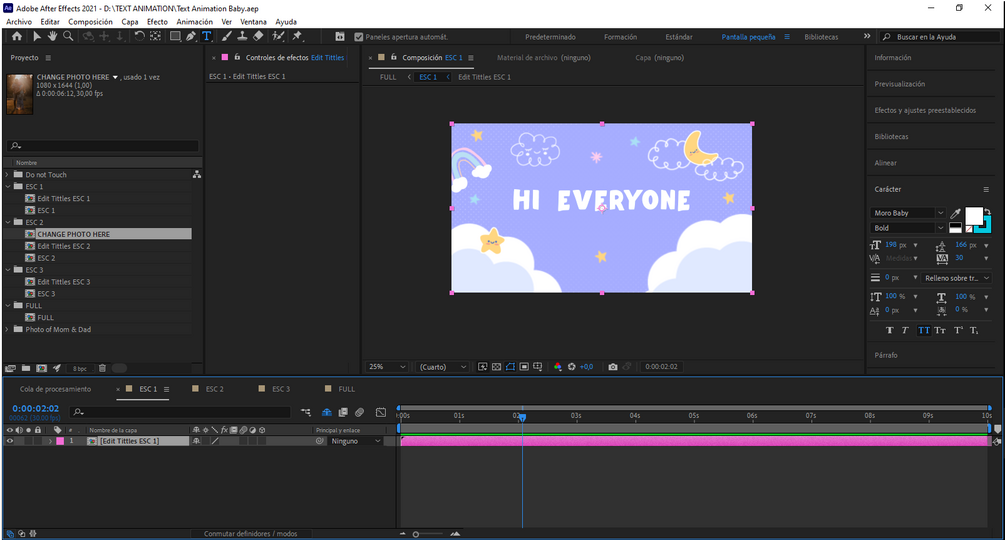Open project flowchart icon beside Nombre column
The width and height of the screenshot is (1005, 540).
click(x=197, y=174)
